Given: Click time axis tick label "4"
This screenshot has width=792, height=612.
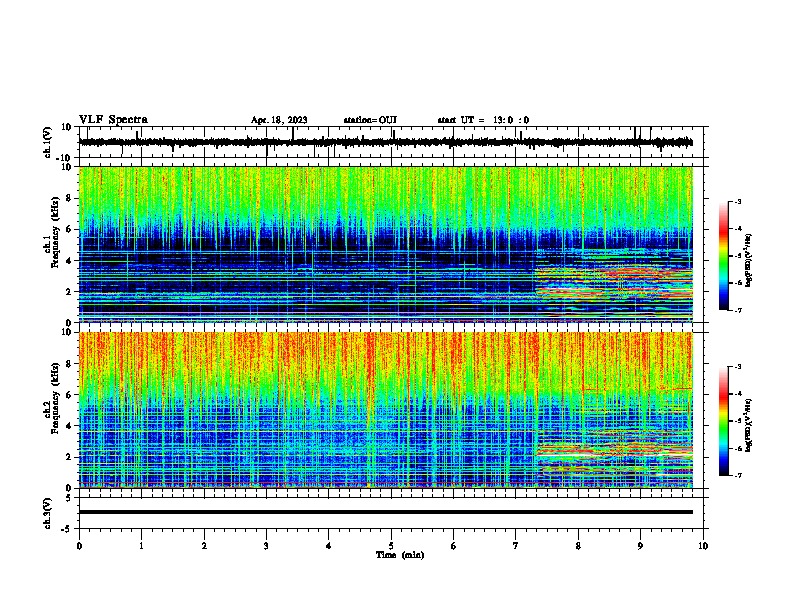Looking at the screenshot, I should click(329, 546).
